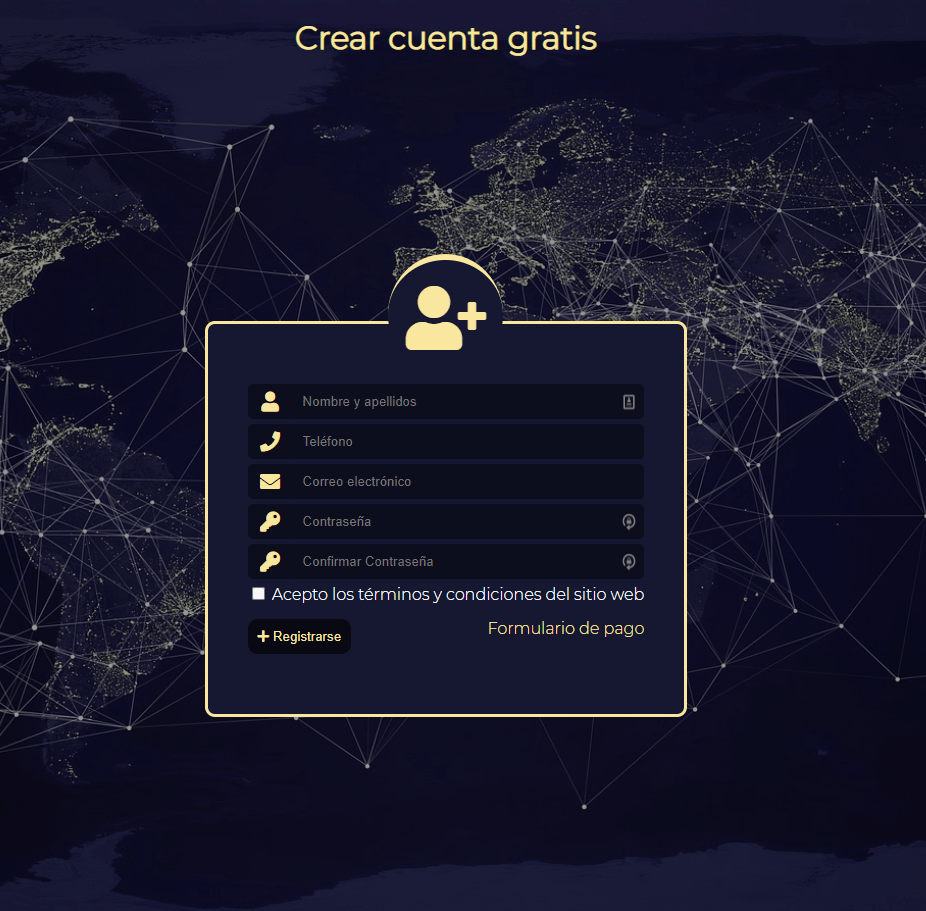Click the 'Acepto los términos y condiciones' label
The height and width of the screenshot is (911, 926).
pyautogui.click(x=458, y=594)
